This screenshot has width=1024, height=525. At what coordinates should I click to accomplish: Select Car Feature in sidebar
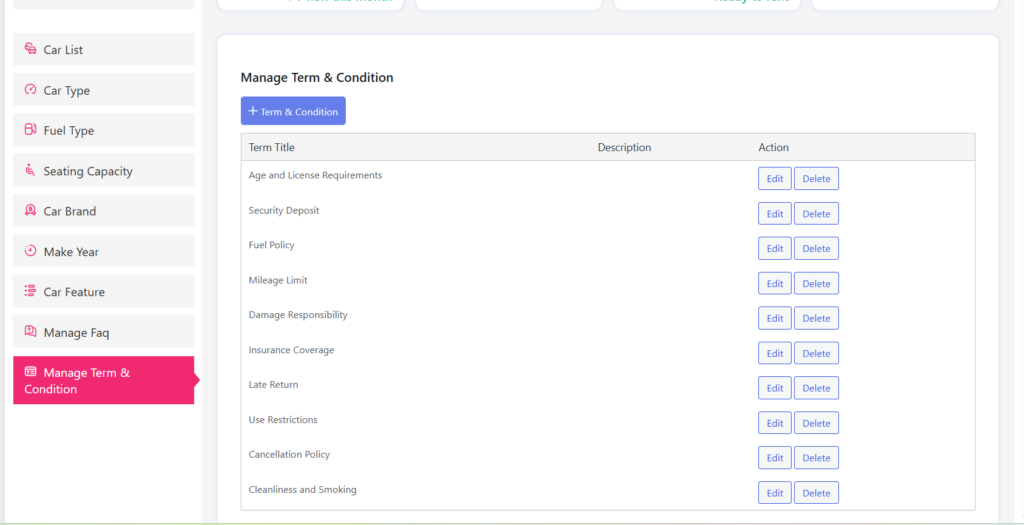coord(104,291)
